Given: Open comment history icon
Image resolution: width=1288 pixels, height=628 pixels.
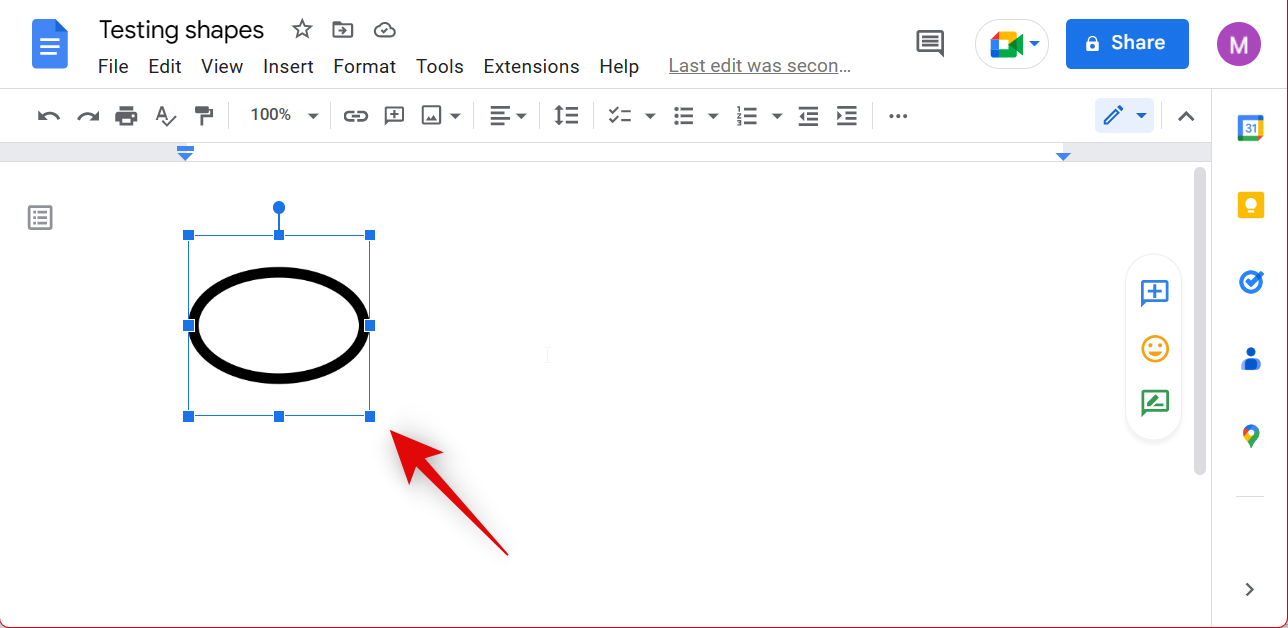Looking at the screenshot, I should click(930, 43).
